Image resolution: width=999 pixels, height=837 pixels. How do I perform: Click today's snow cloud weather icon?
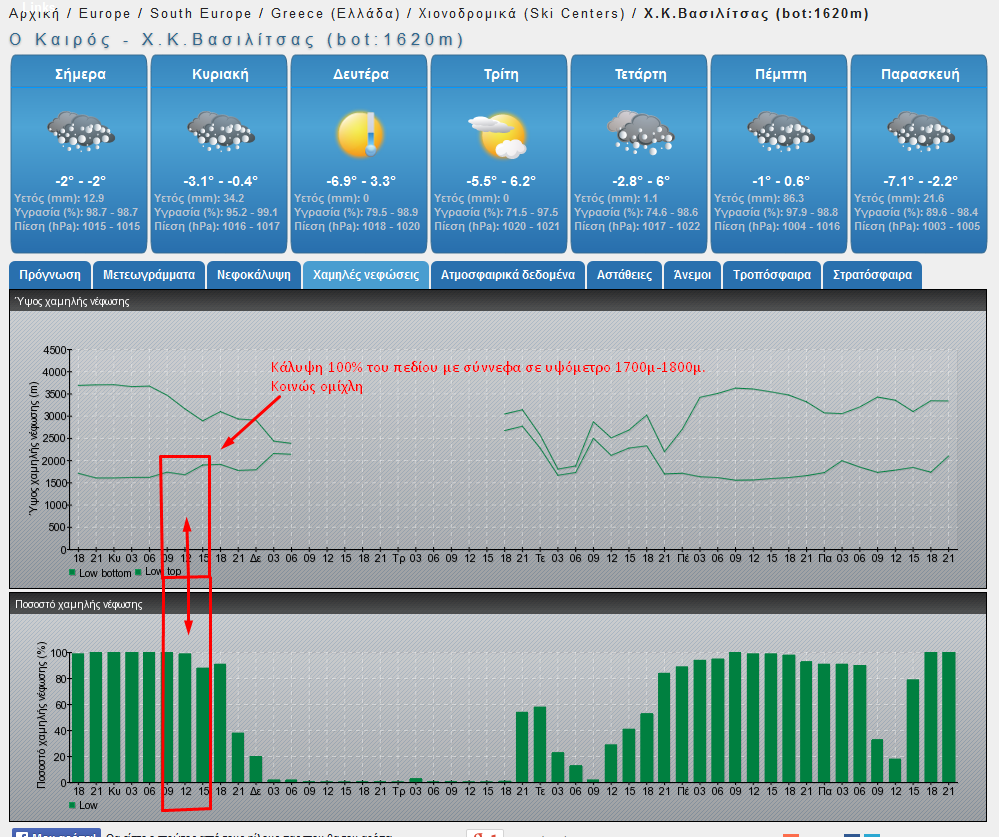click(x=80, y=131)
